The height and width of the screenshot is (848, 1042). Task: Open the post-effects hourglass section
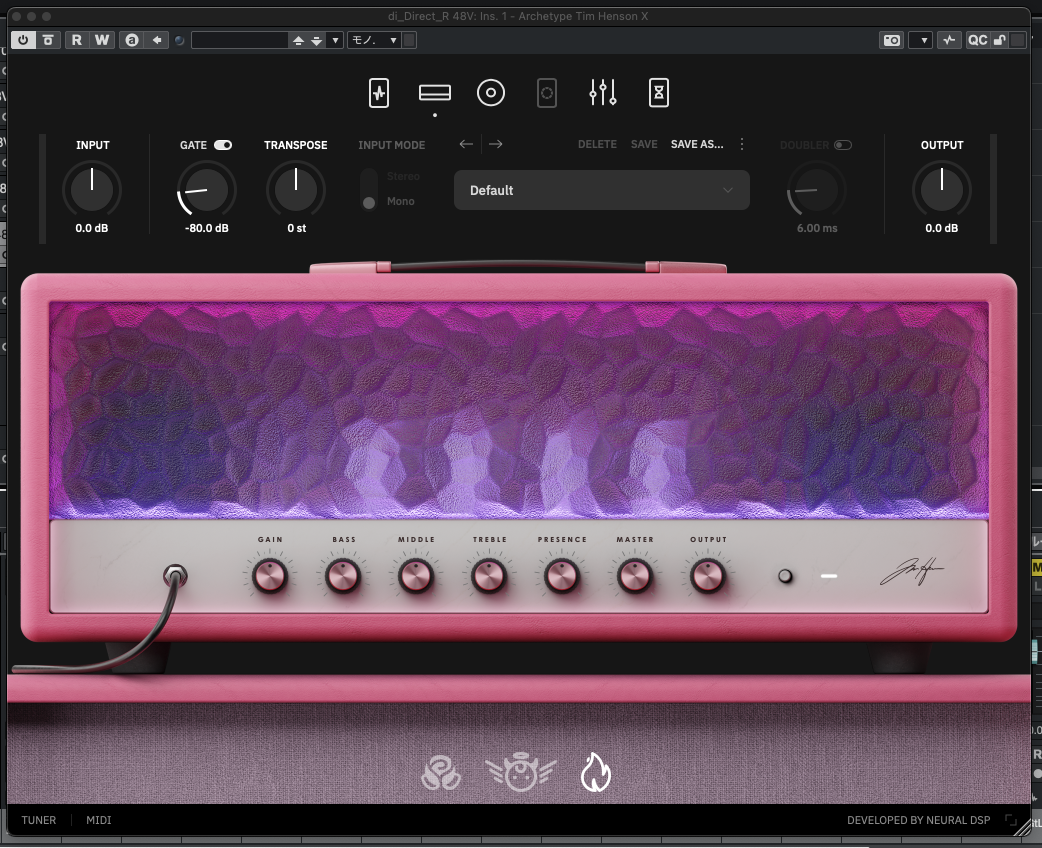coord(659,93)
